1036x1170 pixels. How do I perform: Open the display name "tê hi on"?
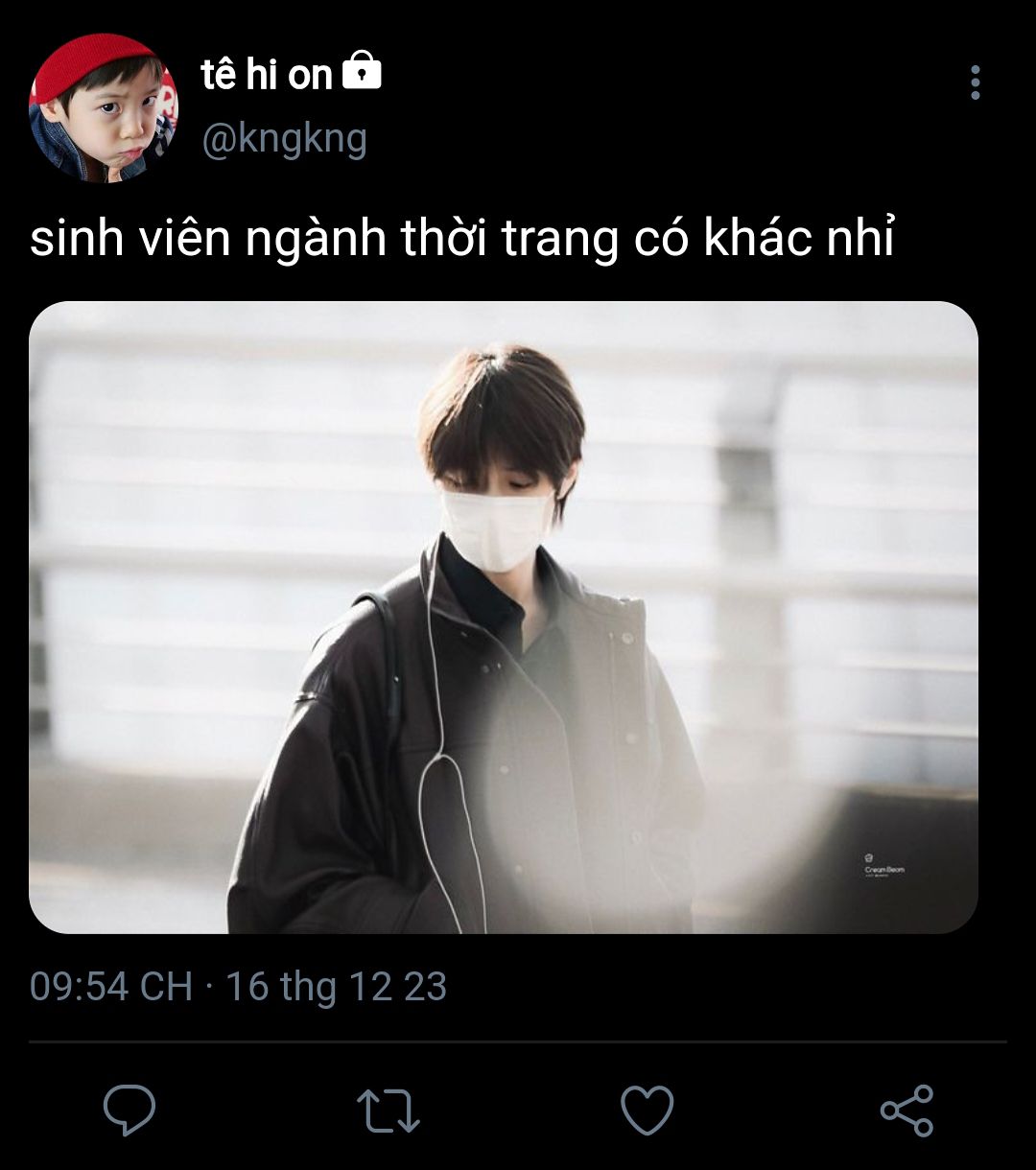click(267, 75)
